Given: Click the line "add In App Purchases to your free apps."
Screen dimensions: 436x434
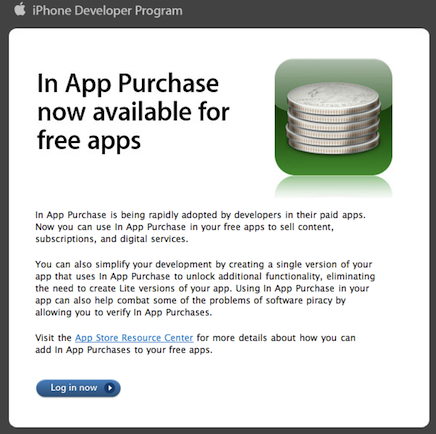Looking at the screenshot, I should 124,350.
